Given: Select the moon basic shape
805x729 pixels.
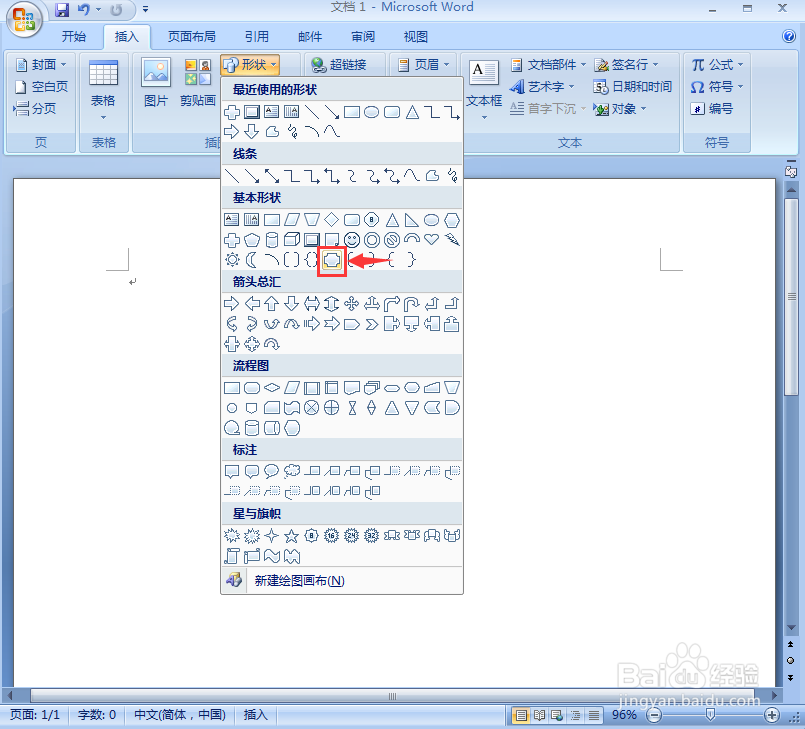Looking at the screenshot, I should [252, 260].
